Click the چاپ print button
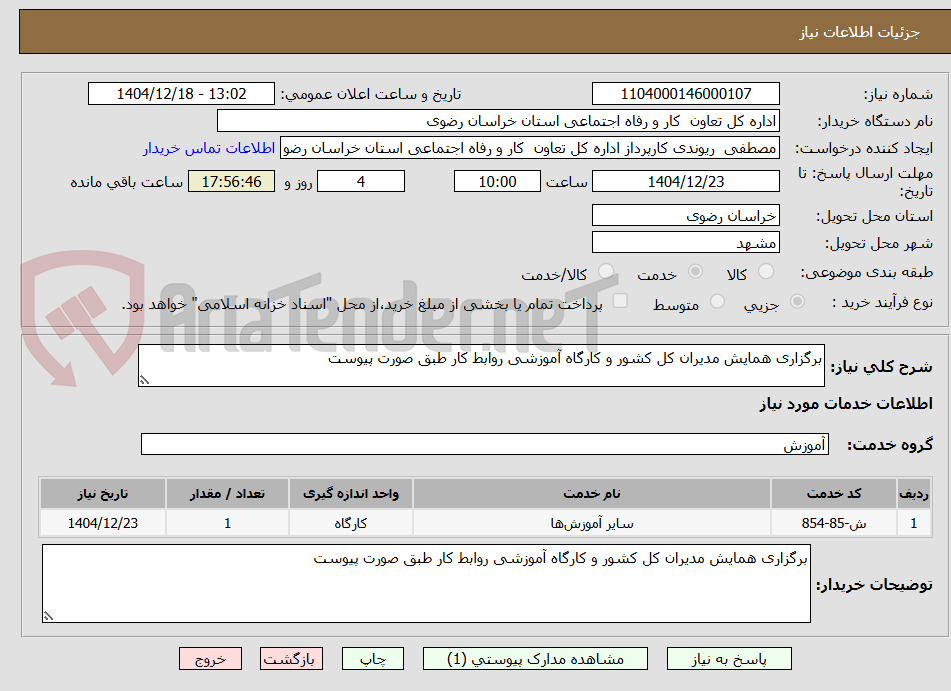Screen dimensions: 951x691 (x=373, y=659)
